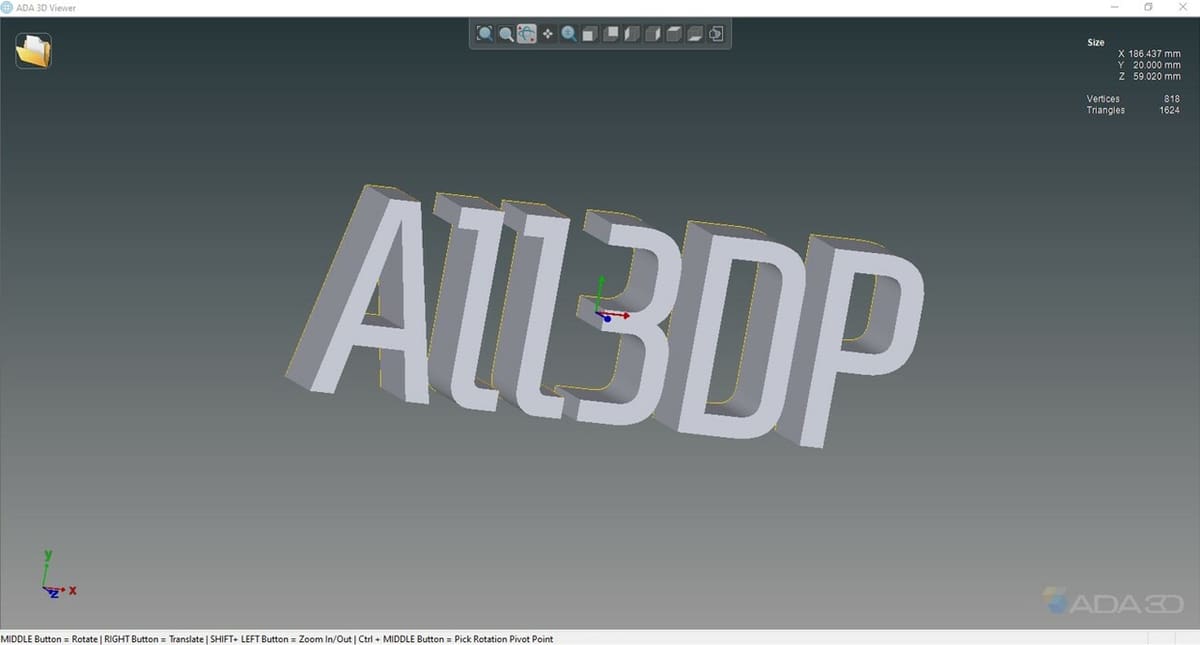Click the zoom in plus magnifier

[x=568, y=34]
